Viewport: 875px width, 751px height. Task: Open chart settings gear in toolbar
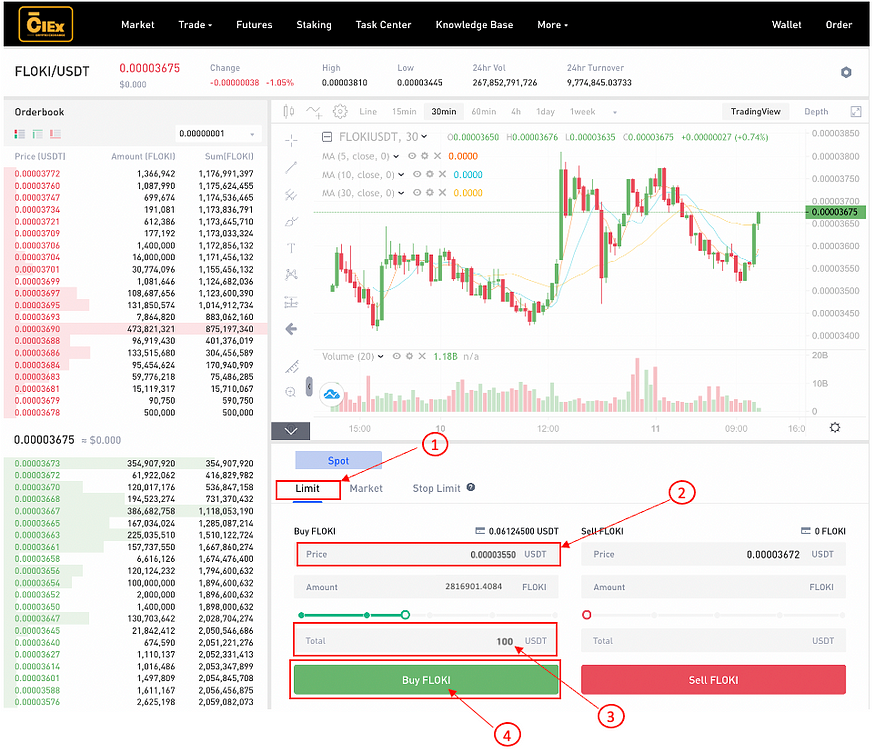point(340,112)
